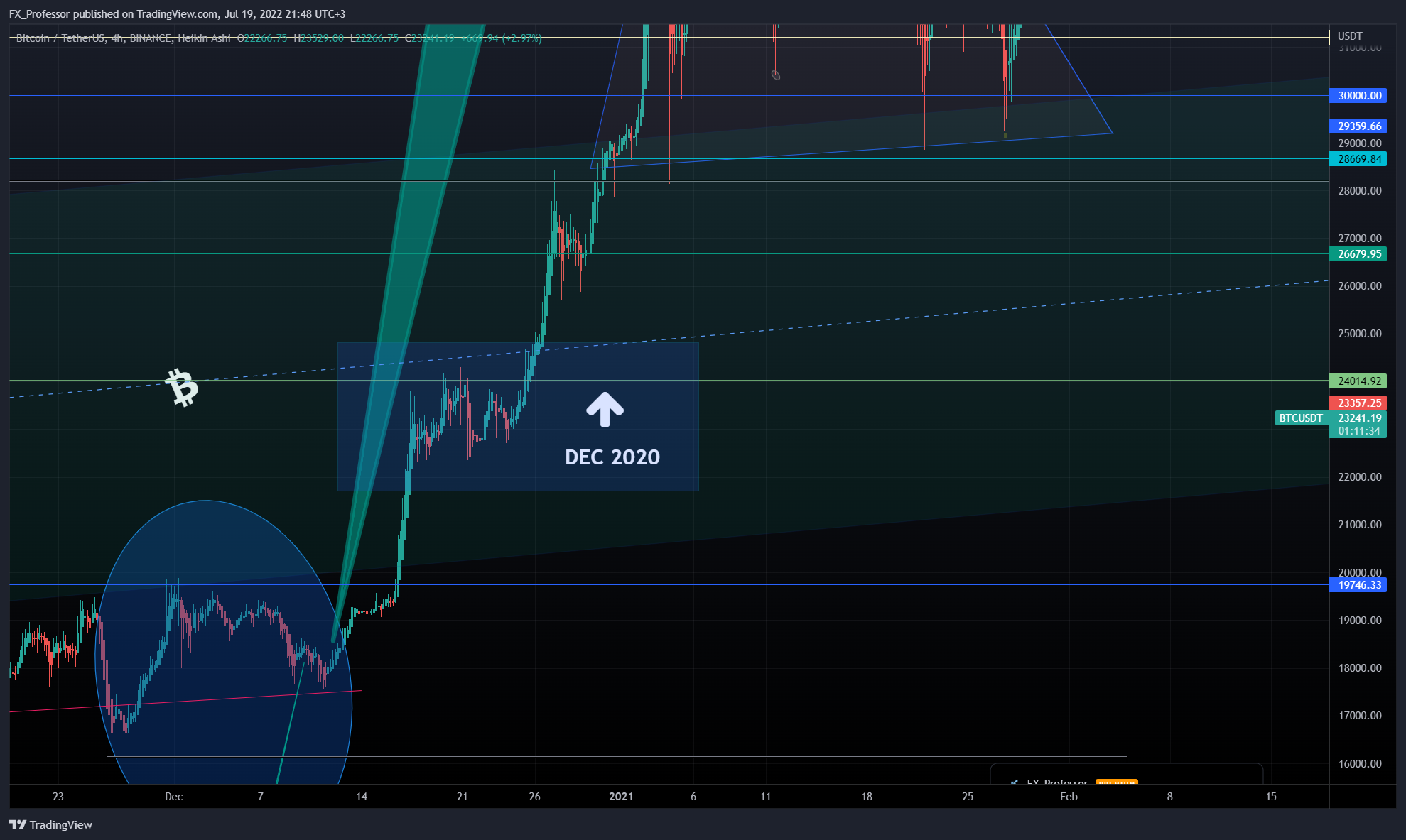
Task: Click the 25 date on time axis
Action: coord(968,796)
